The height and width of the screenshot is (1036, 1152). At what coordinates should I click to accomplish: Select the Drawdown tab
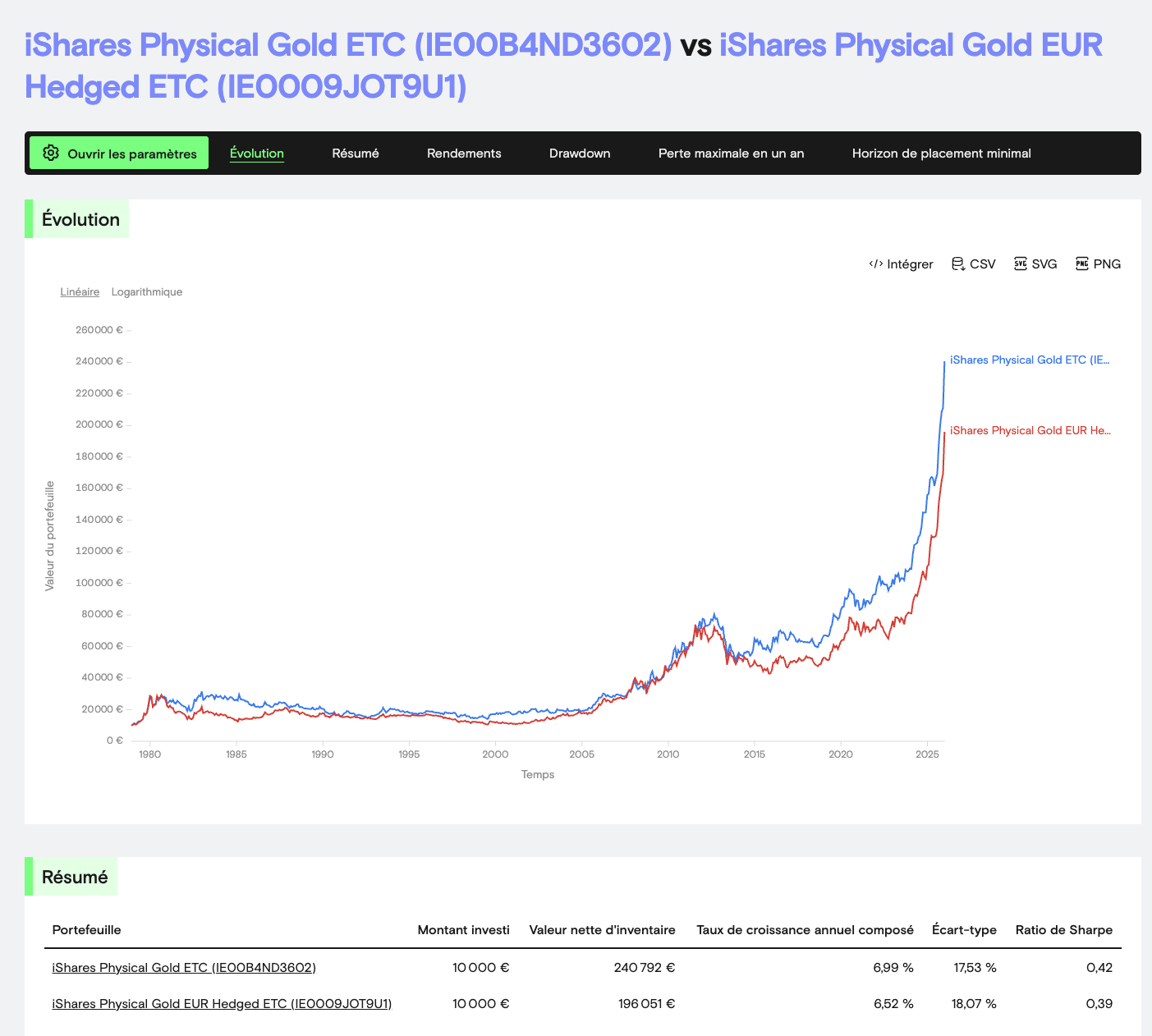[580, 154]
